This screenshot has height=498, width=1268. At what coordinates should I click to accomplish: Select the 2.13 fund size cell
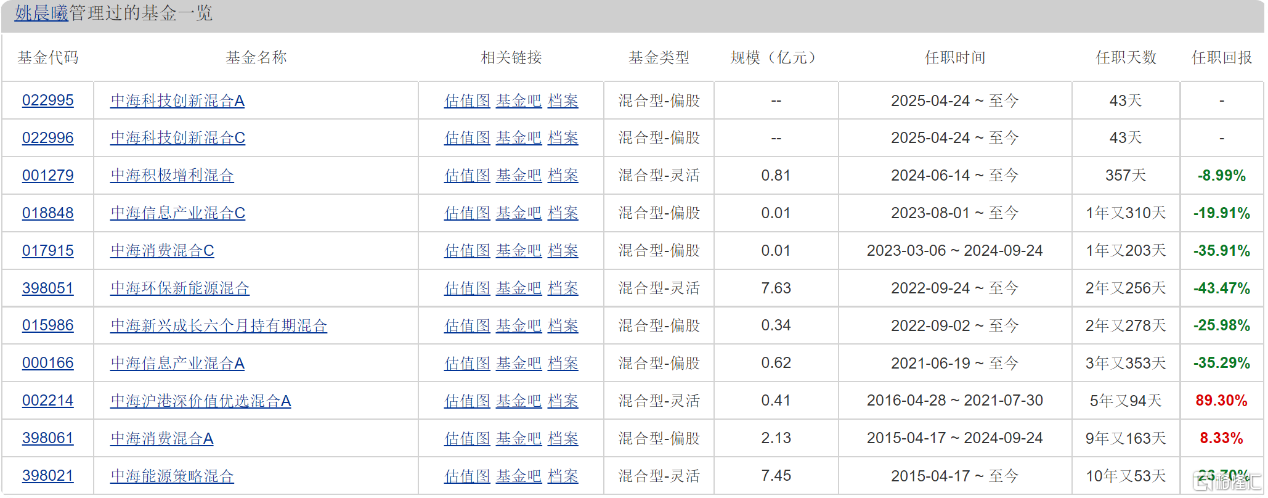[x=776, y=439]
